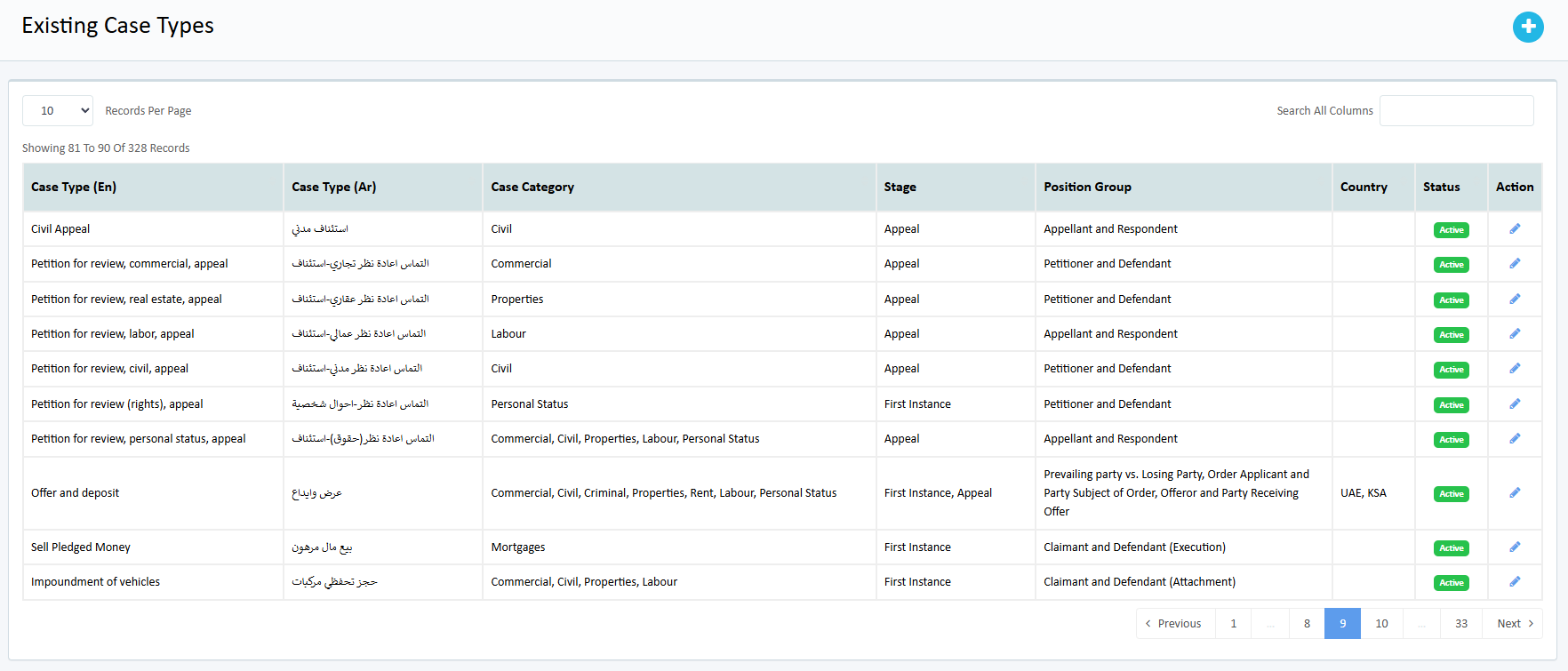1568x671 pixels.
Task: Click Active badge for Offer and deposit
Action: 1451,494
